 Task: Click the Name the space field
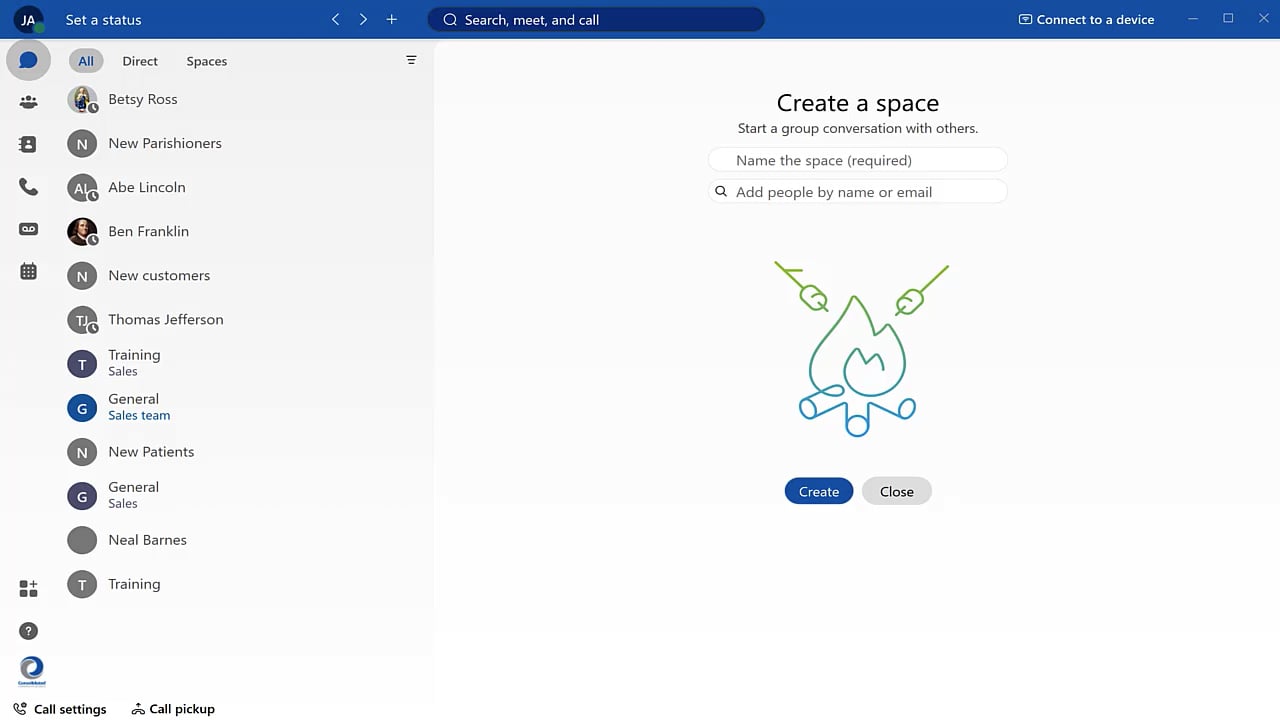pos(857,160)
